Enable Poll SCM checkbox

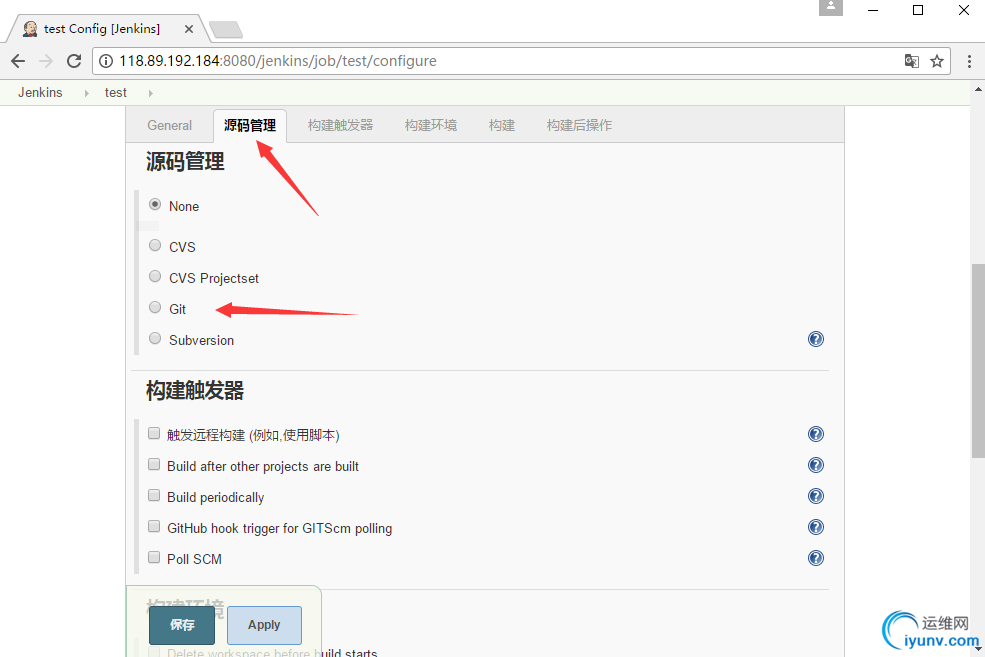click(154, 557)
